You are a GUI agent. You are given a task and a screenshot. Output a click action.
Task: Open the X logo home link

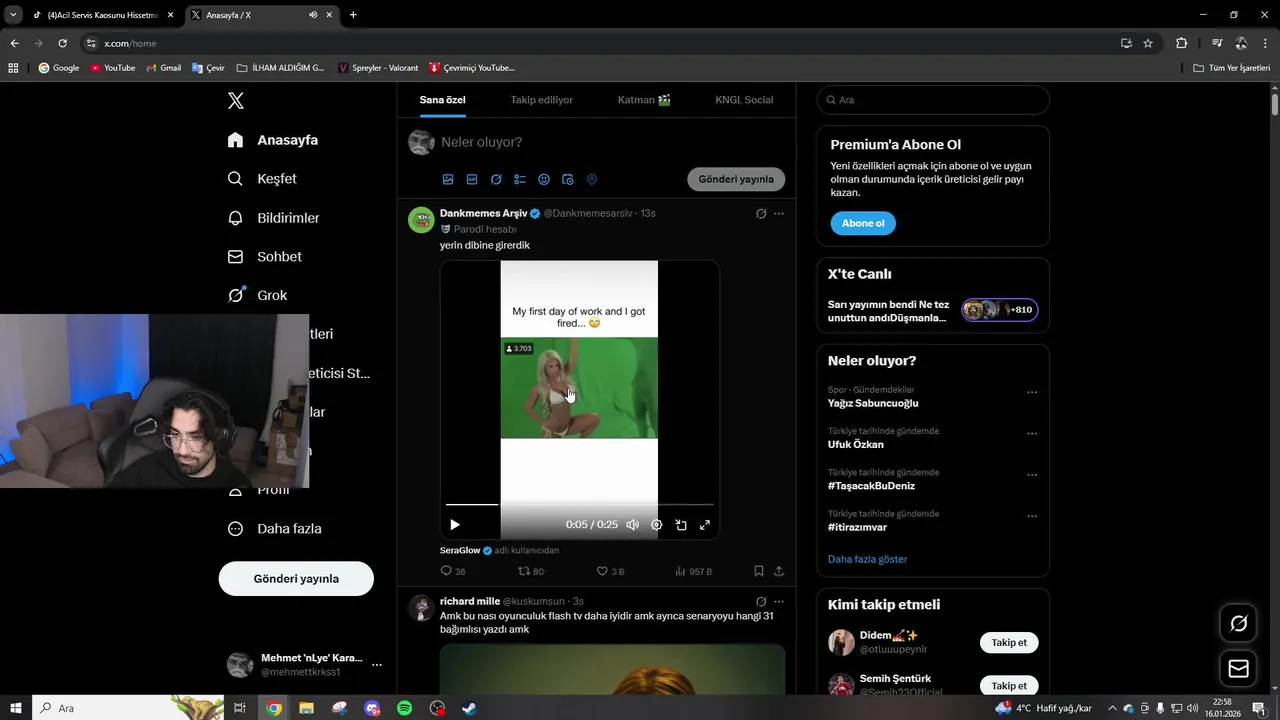click(x=235, y=101)
